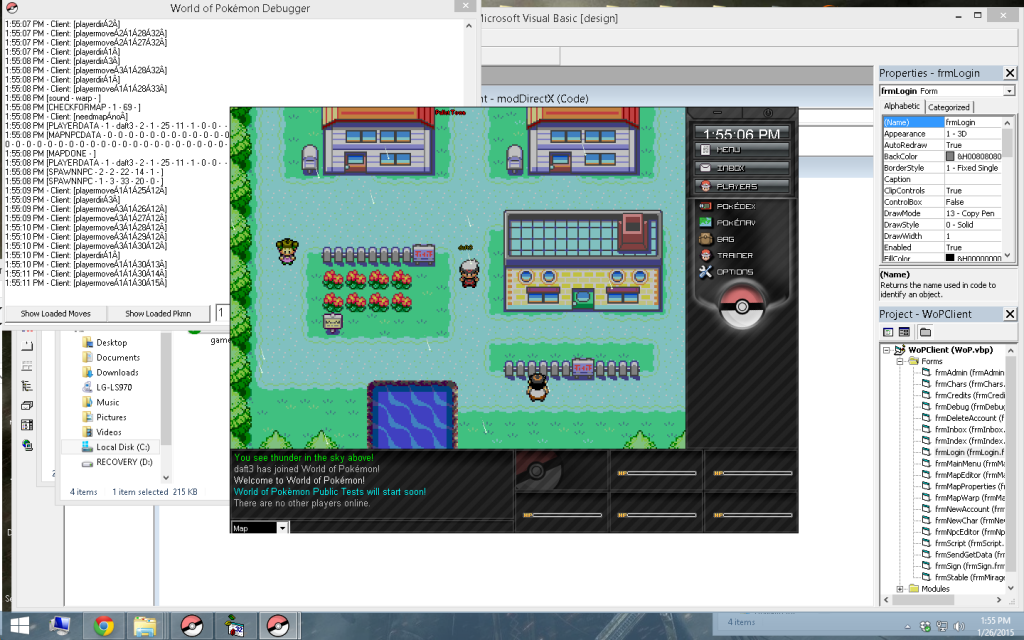Click the Visual Basic taskbar icon

pos(234,626)
